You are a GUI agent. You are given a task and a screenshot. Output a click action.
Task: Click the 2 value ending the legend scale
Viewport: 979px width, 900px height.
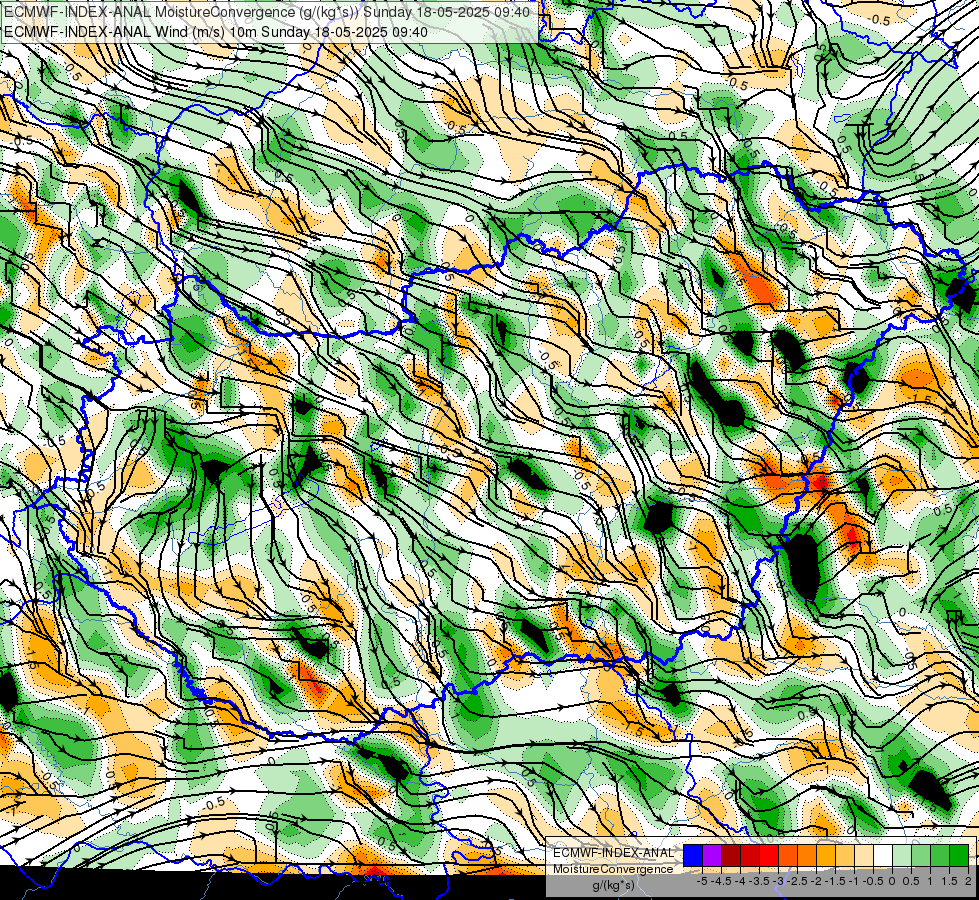[x=968, y=881]
